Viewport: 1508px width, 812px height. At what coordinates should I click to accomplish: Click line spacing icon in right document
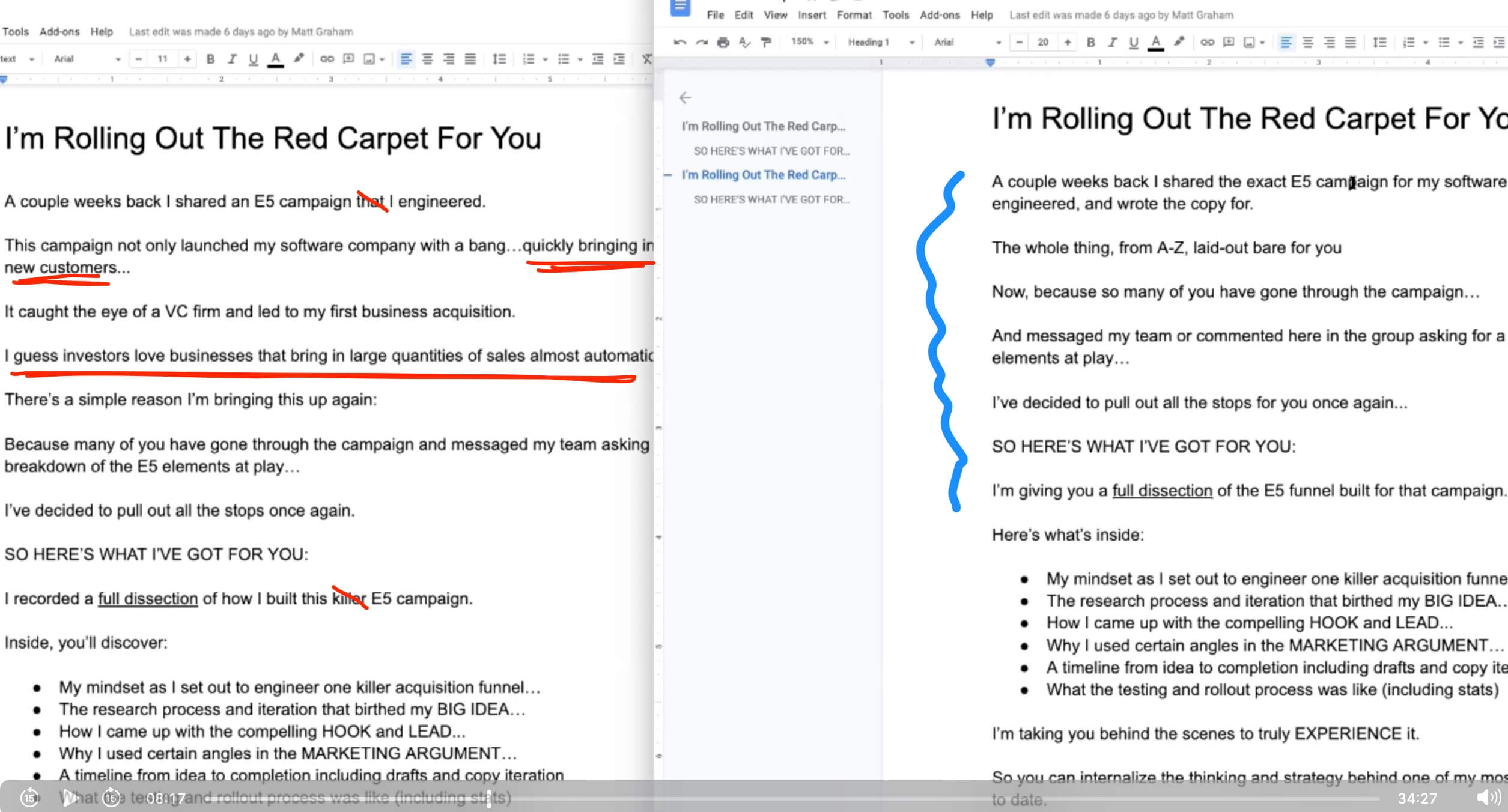point(1380,42)
